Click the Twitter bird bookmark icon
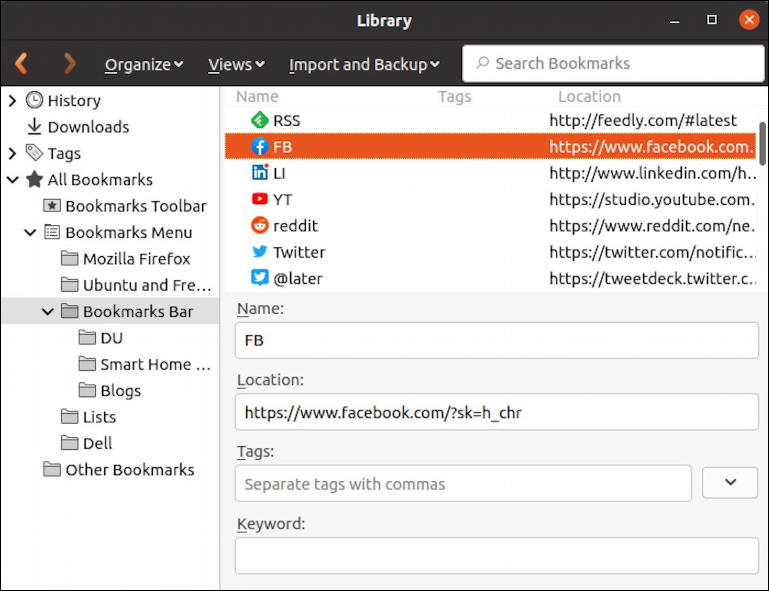Screen dimensions: 769x591 pyautogui.click(x=259, y=252)
